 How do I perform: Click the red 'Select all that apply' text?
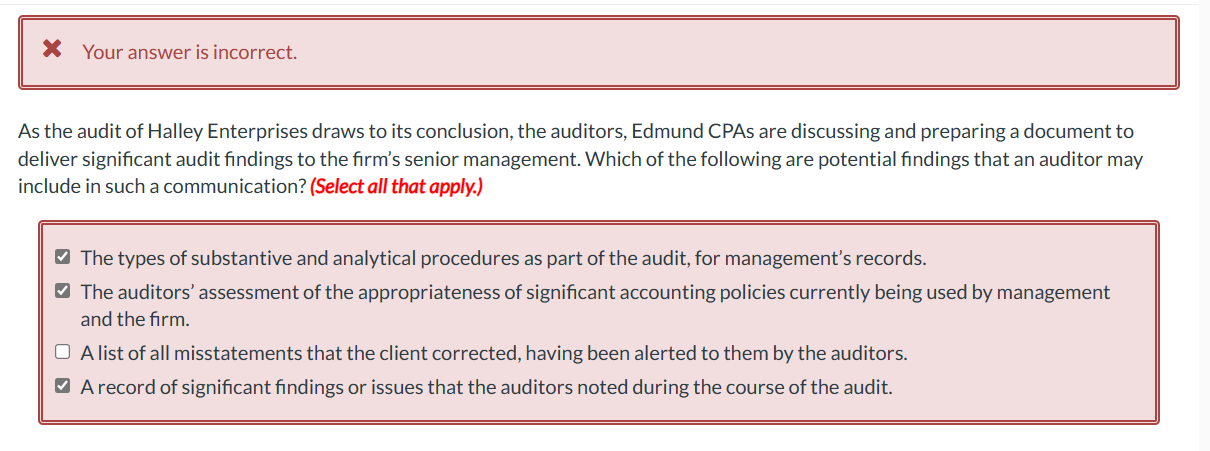(x=396, y=187)
